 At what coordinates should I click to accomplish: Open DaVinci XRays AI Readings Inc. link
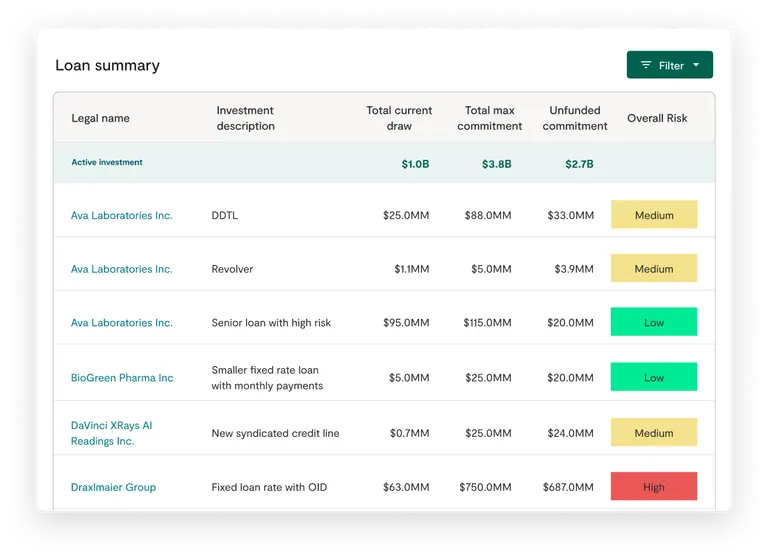[x=111, y=433]
